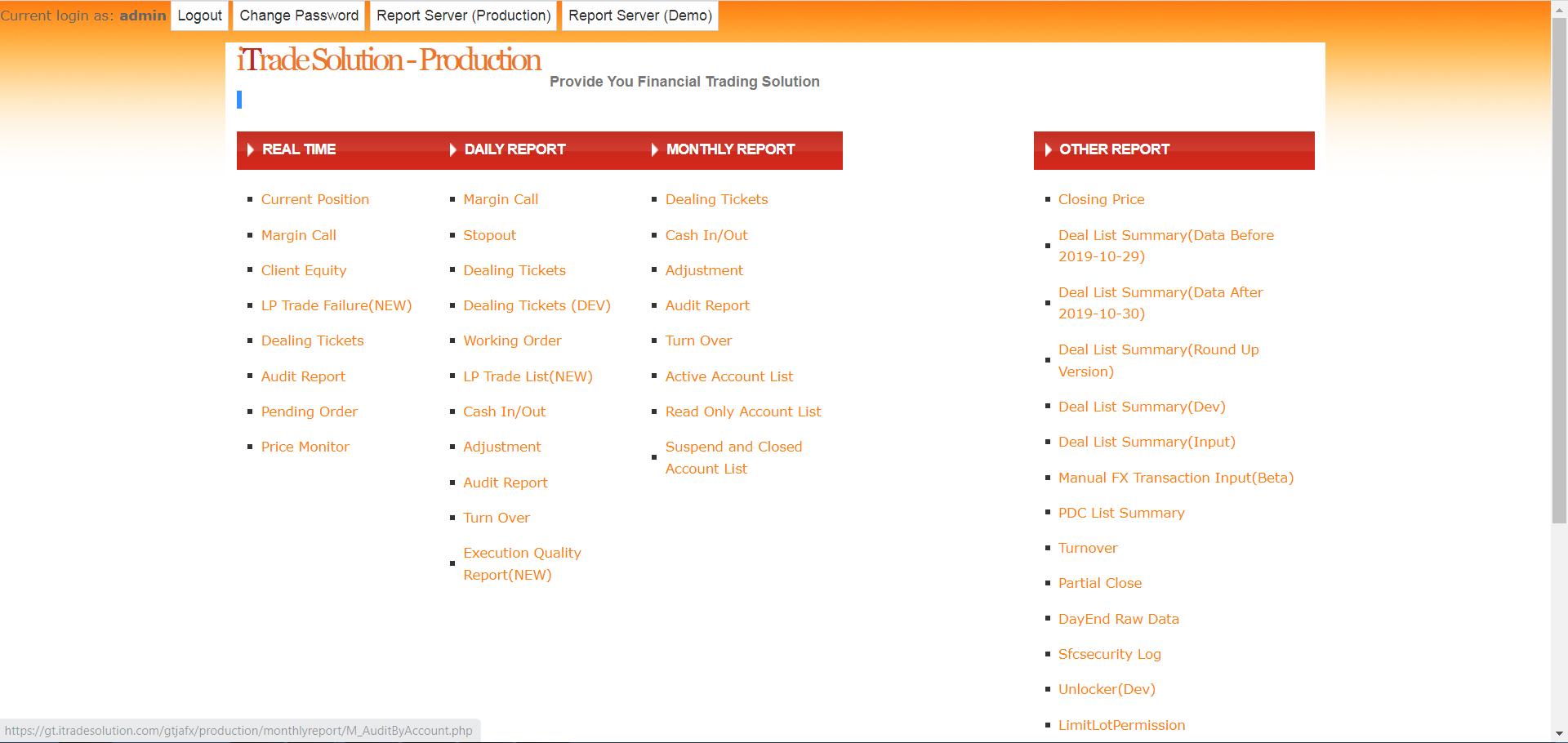Open Dealing Tickets under Daily Report
The height and width of the screenshot is (743, 1568).
tap(514, 270)
